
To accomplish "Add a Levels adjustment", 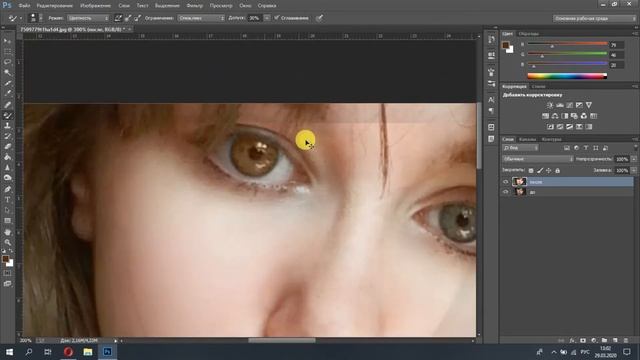I will coord(560,105).
